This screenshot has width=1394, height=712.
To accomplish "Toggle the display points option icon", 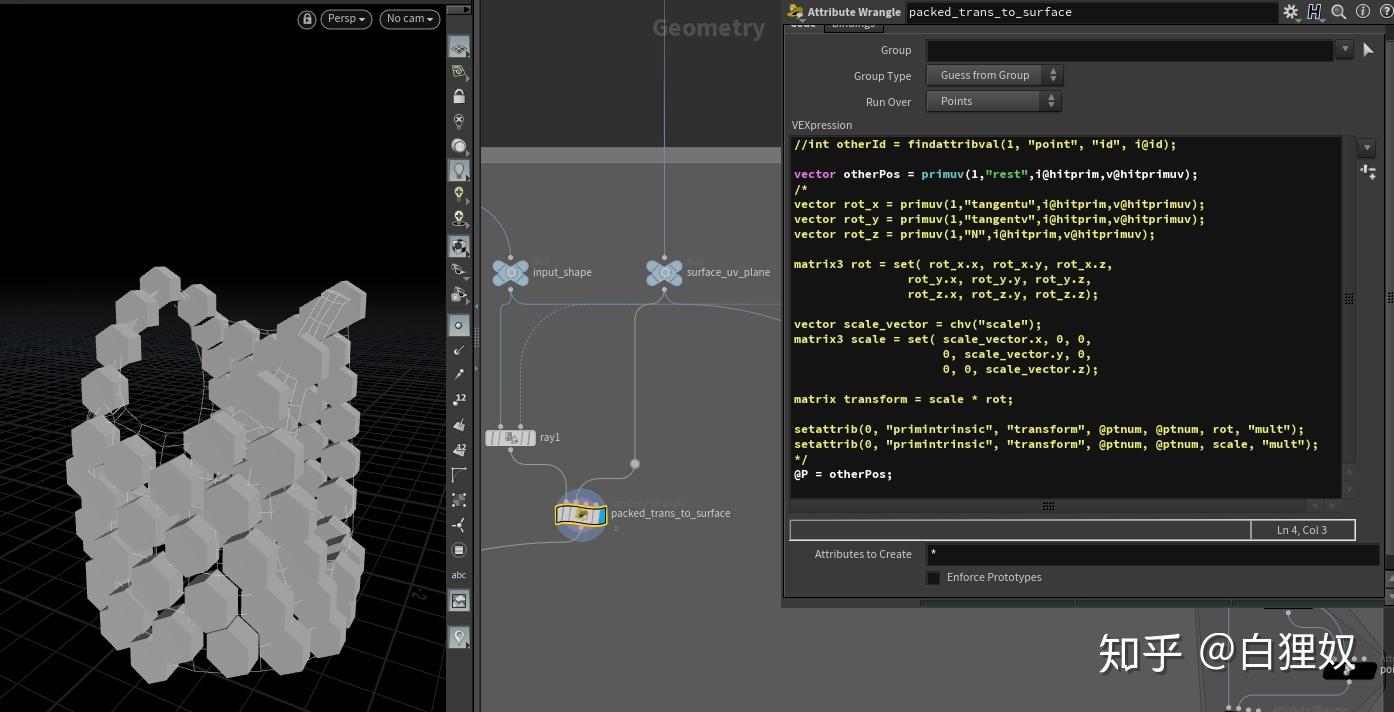I will (x=459, y=325).
